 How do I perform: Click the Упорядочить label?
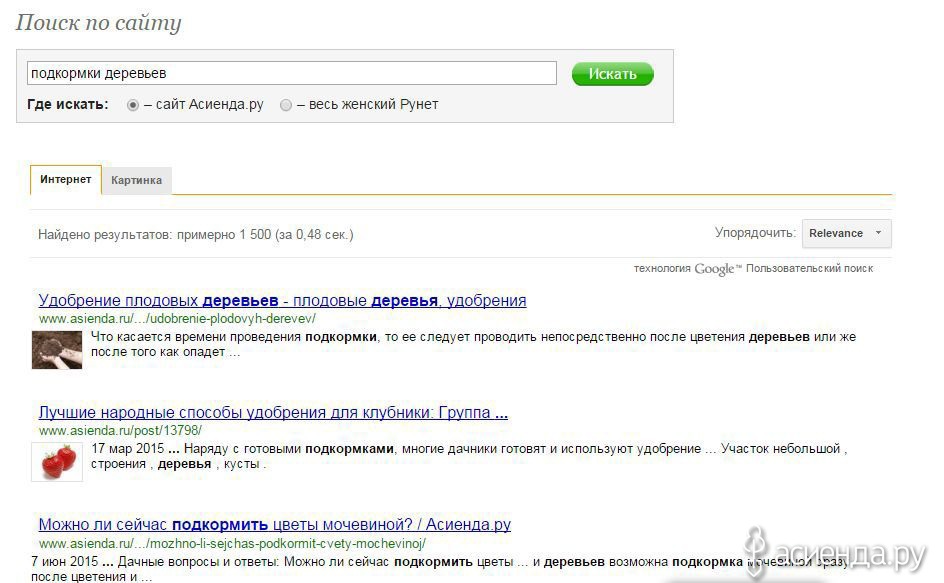tap(755, 232)
